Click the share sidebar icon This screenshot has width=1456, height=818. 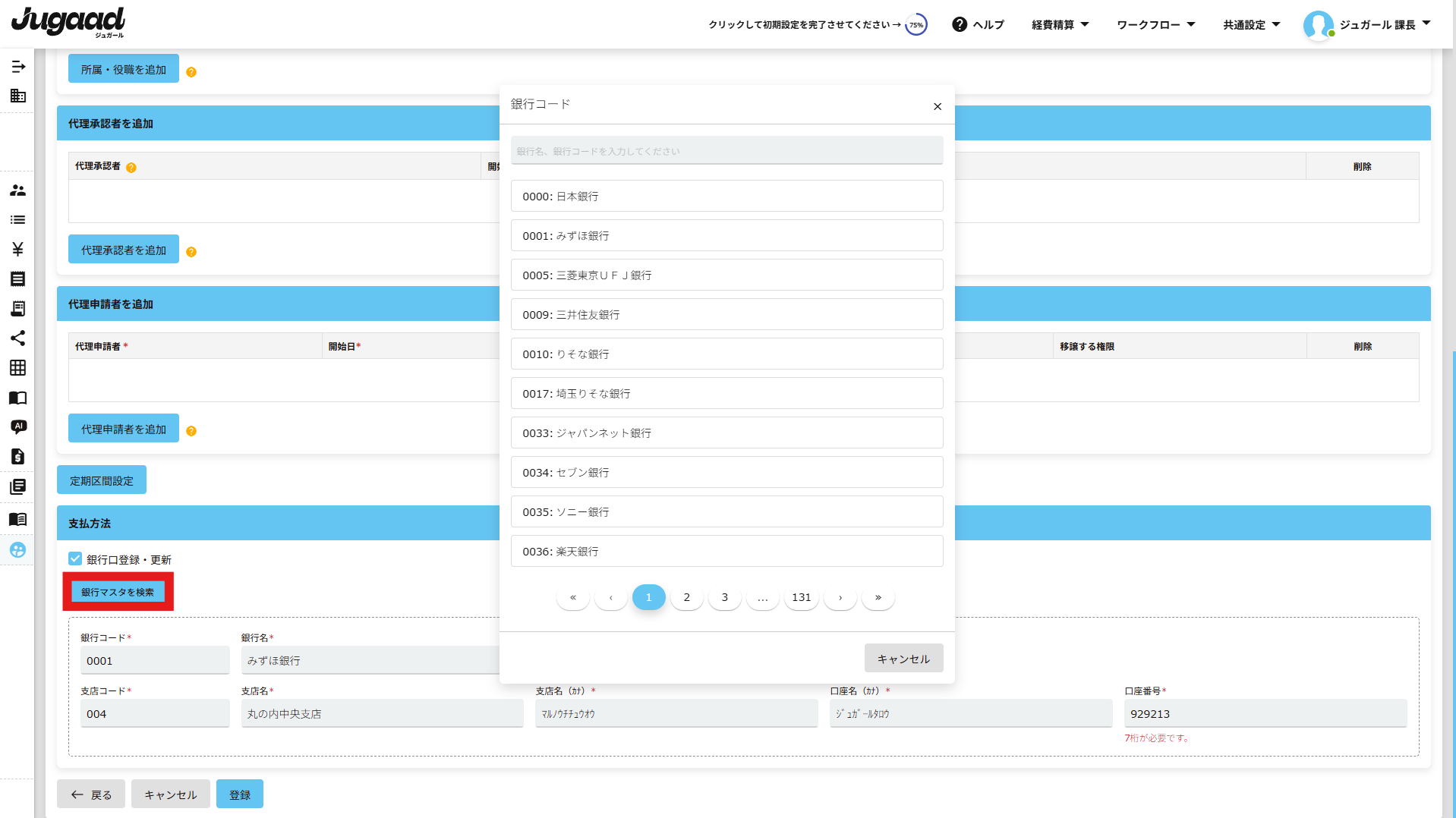[17, 338]
